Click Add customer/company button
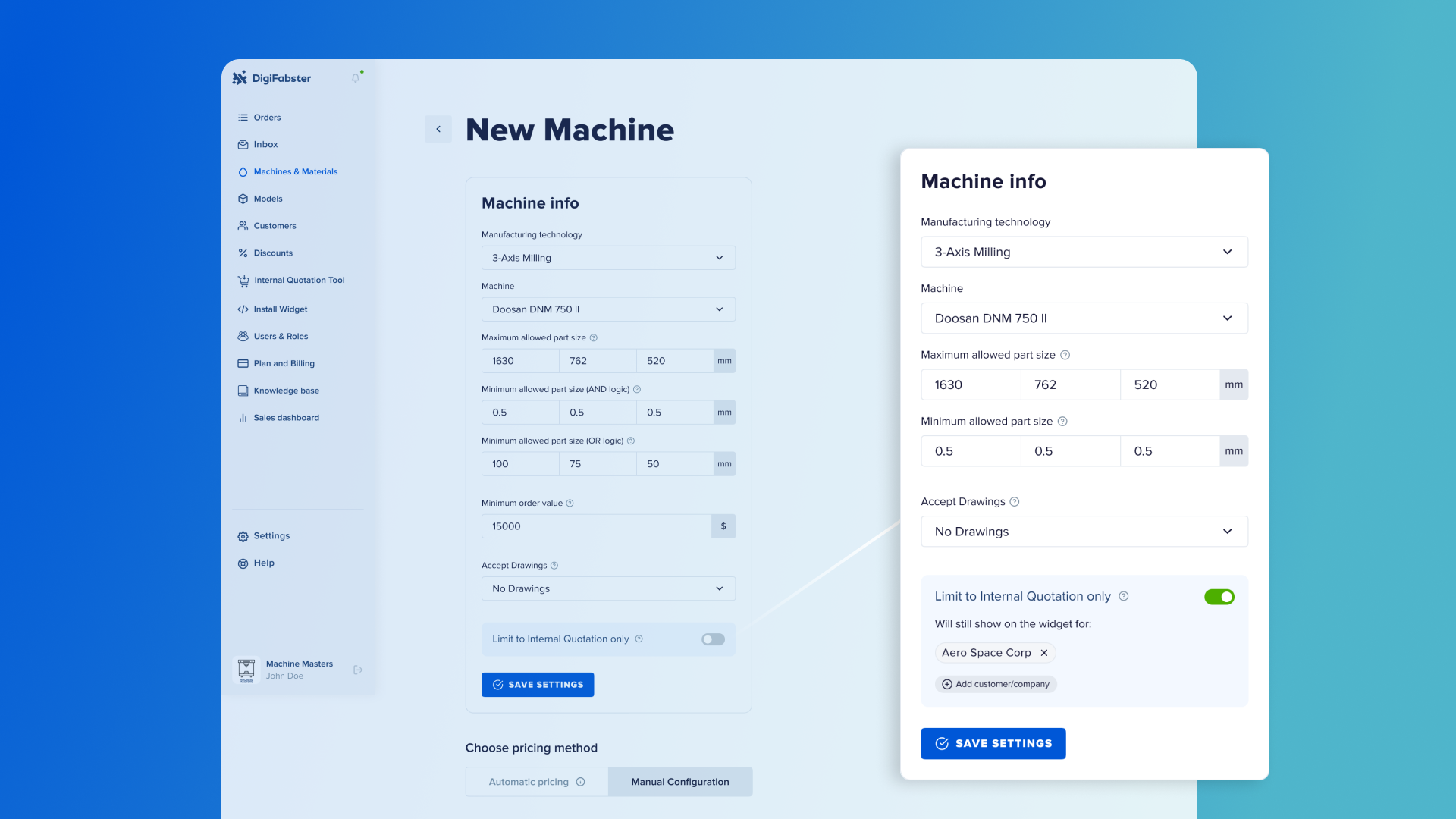This screenshot has height=819, width=1456. click(x=996, y=684)
